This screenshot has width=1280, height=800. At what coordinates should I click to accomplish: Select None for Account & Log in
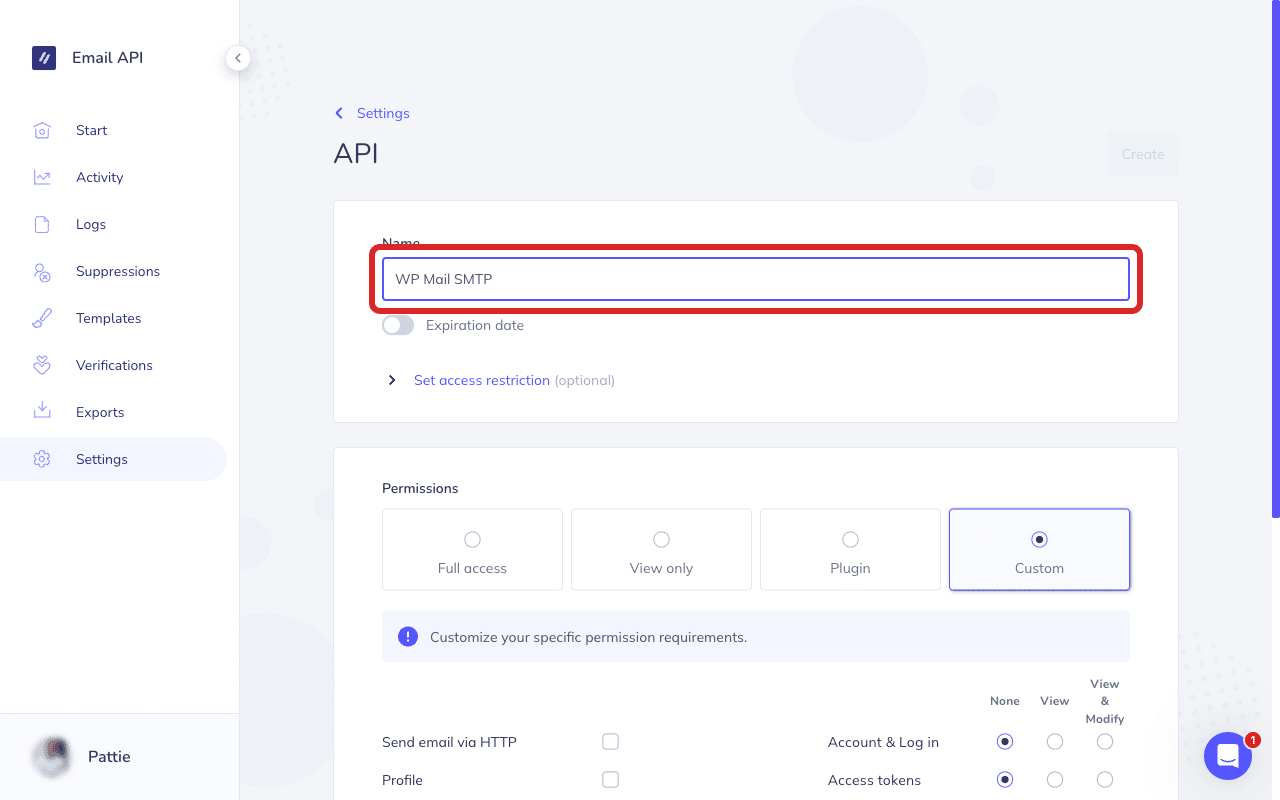coord(1005,742)
